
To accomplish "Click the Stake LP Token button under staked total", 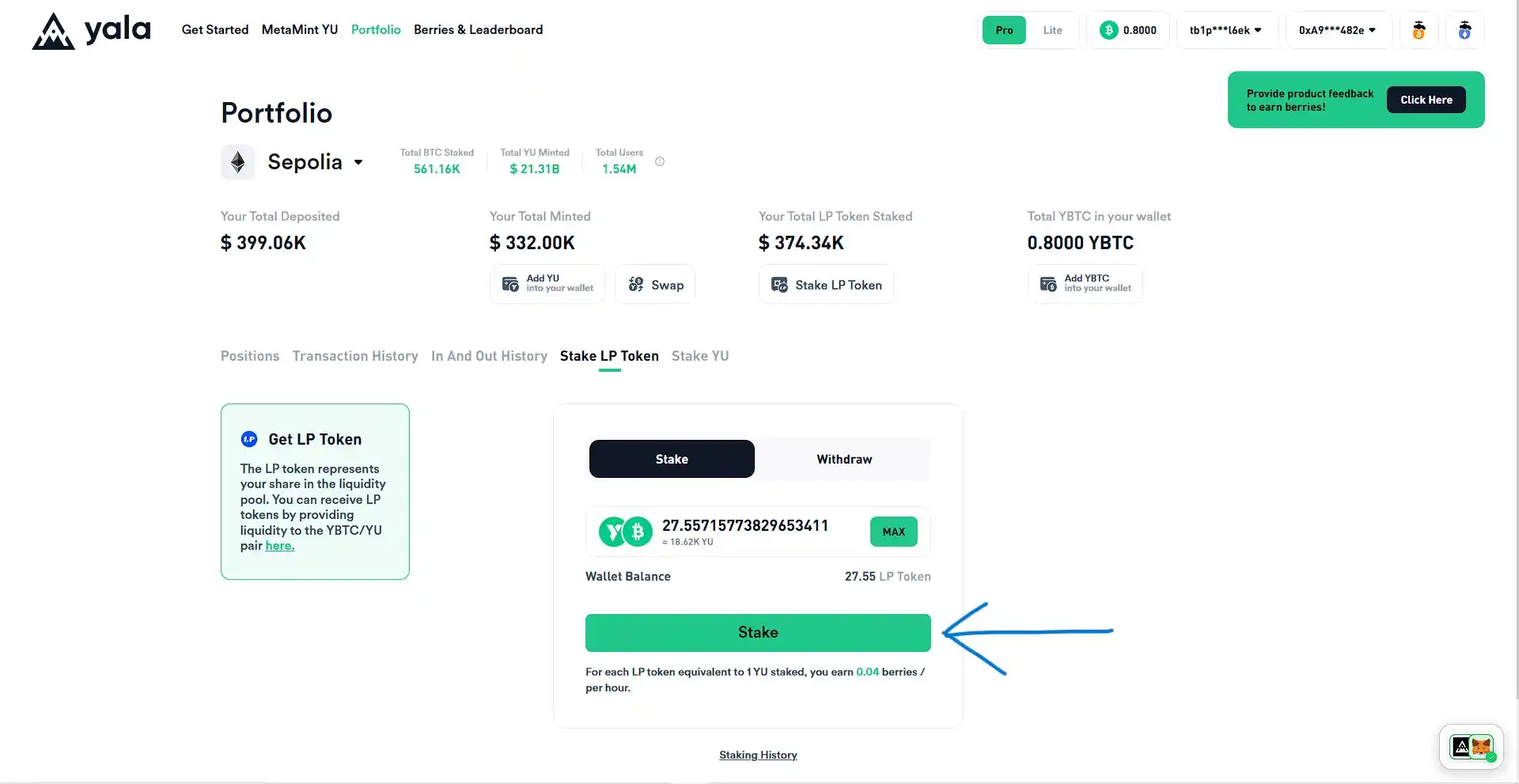I will tap(826, 284).
